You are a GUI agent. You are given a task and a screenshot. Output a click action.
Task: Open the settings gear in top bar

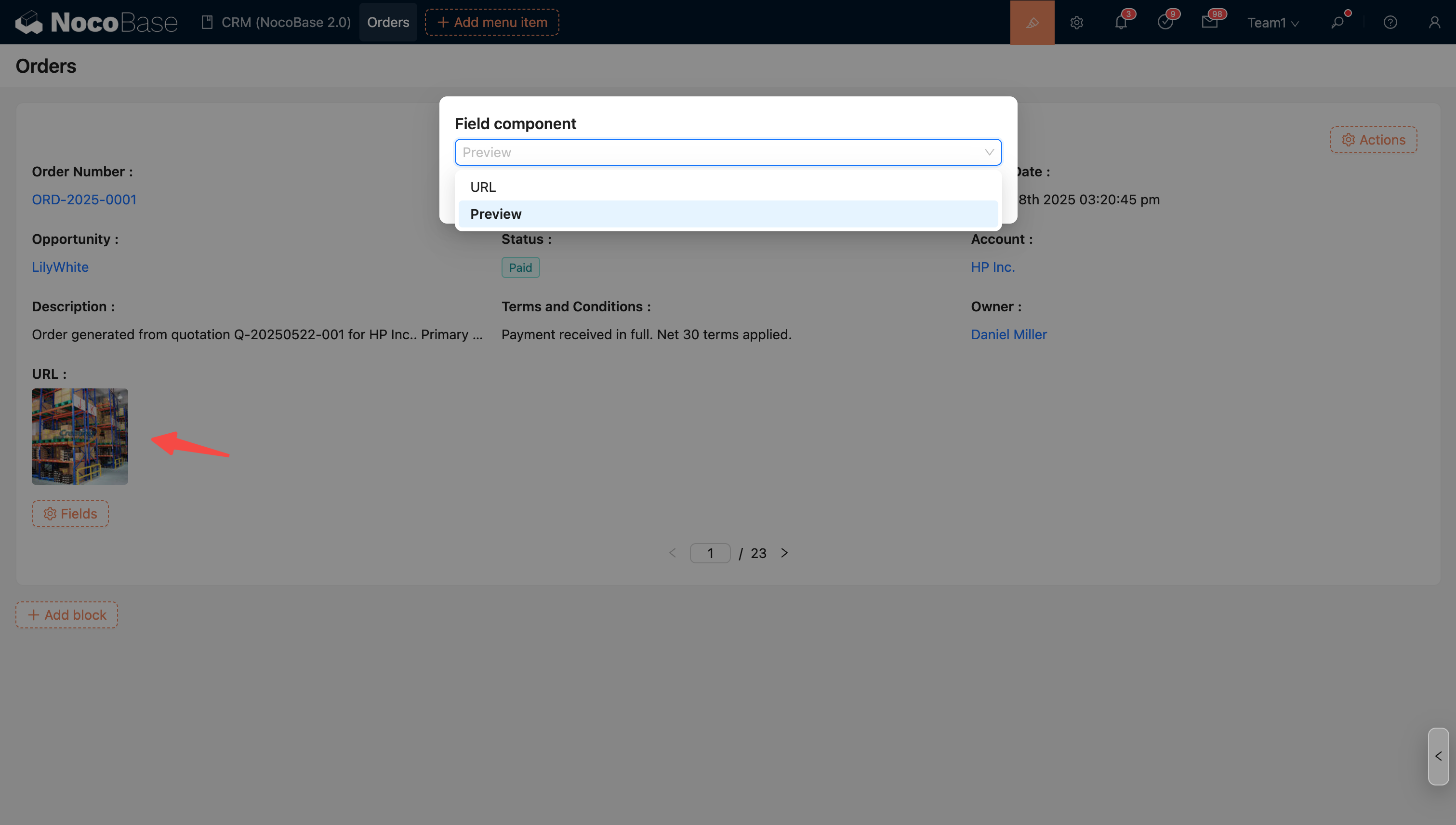(x=1076, y=23)
